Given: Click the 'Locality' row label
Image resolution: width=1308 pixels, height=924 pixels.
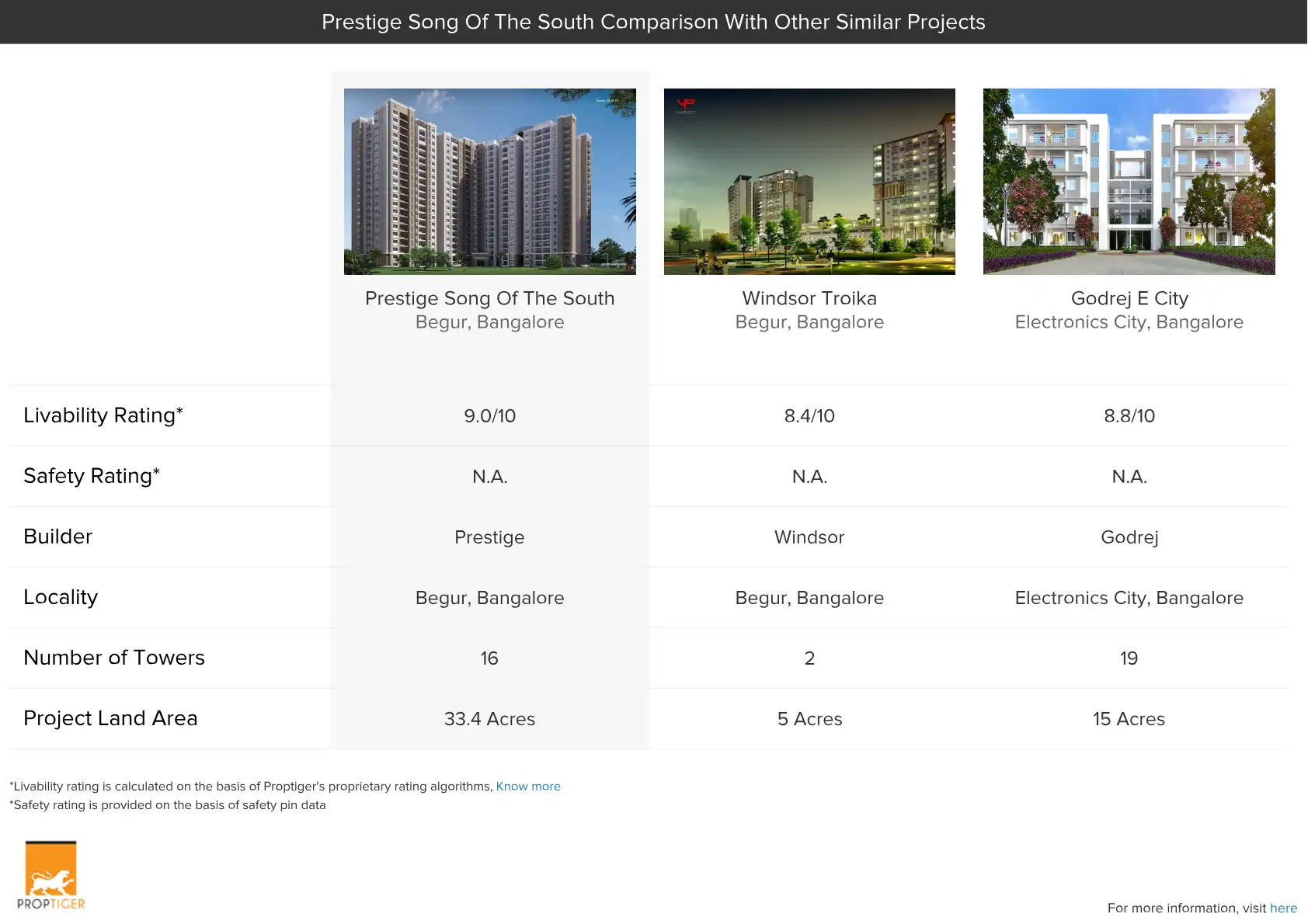Looking at the screenshot, I should 61,597.
